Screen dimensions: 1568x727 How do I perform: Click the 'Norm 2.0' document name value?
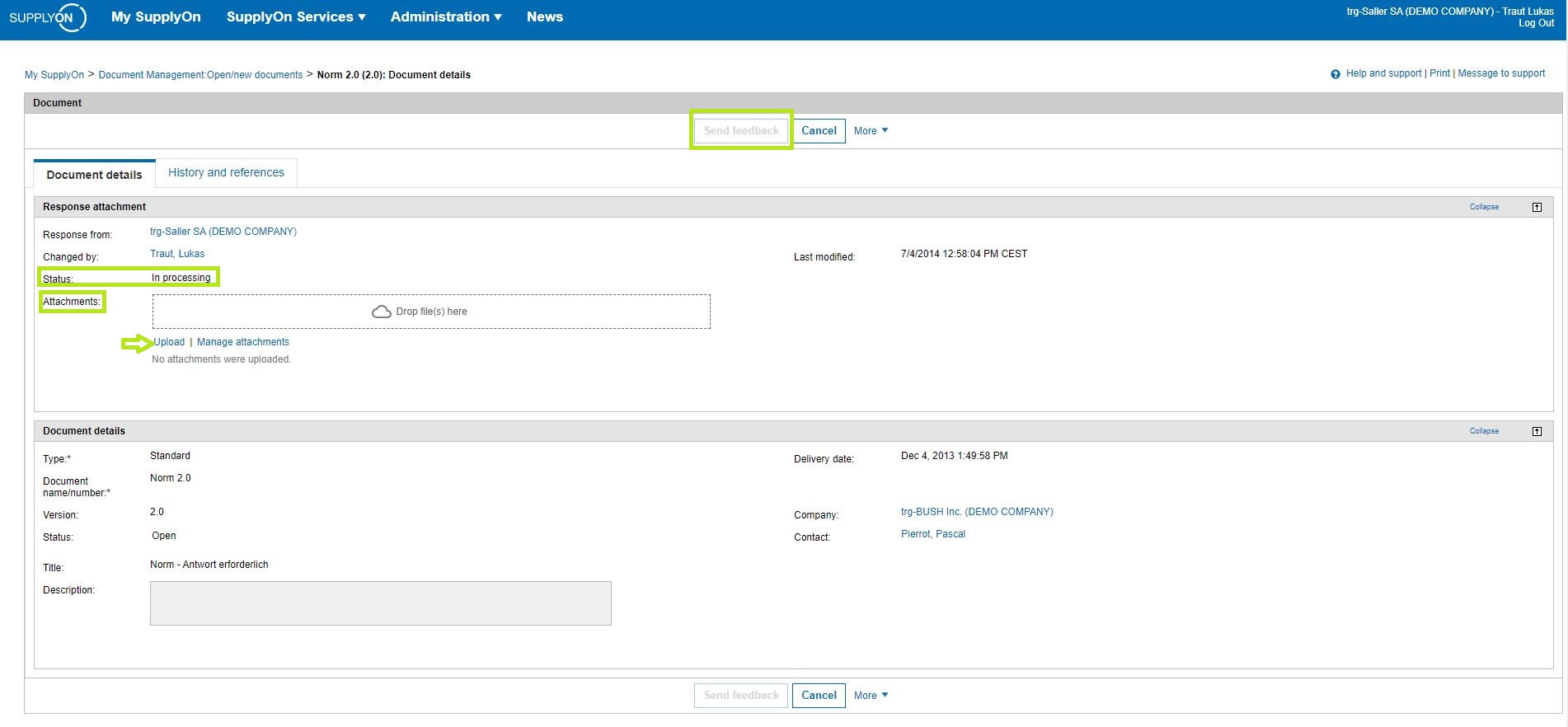171,478
